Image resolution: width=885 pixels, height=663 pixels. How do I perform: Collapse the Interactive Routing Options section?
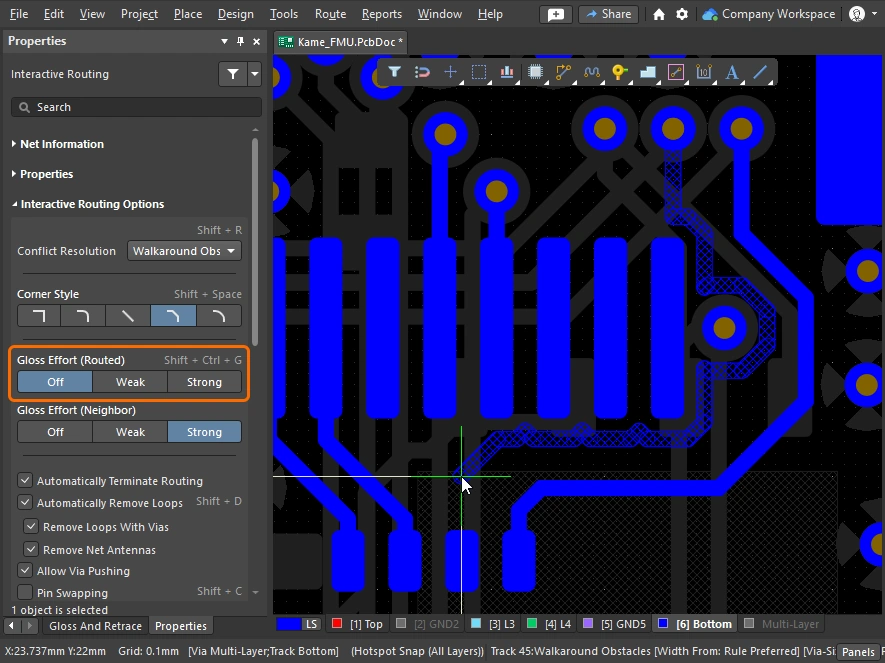point(92,204)
